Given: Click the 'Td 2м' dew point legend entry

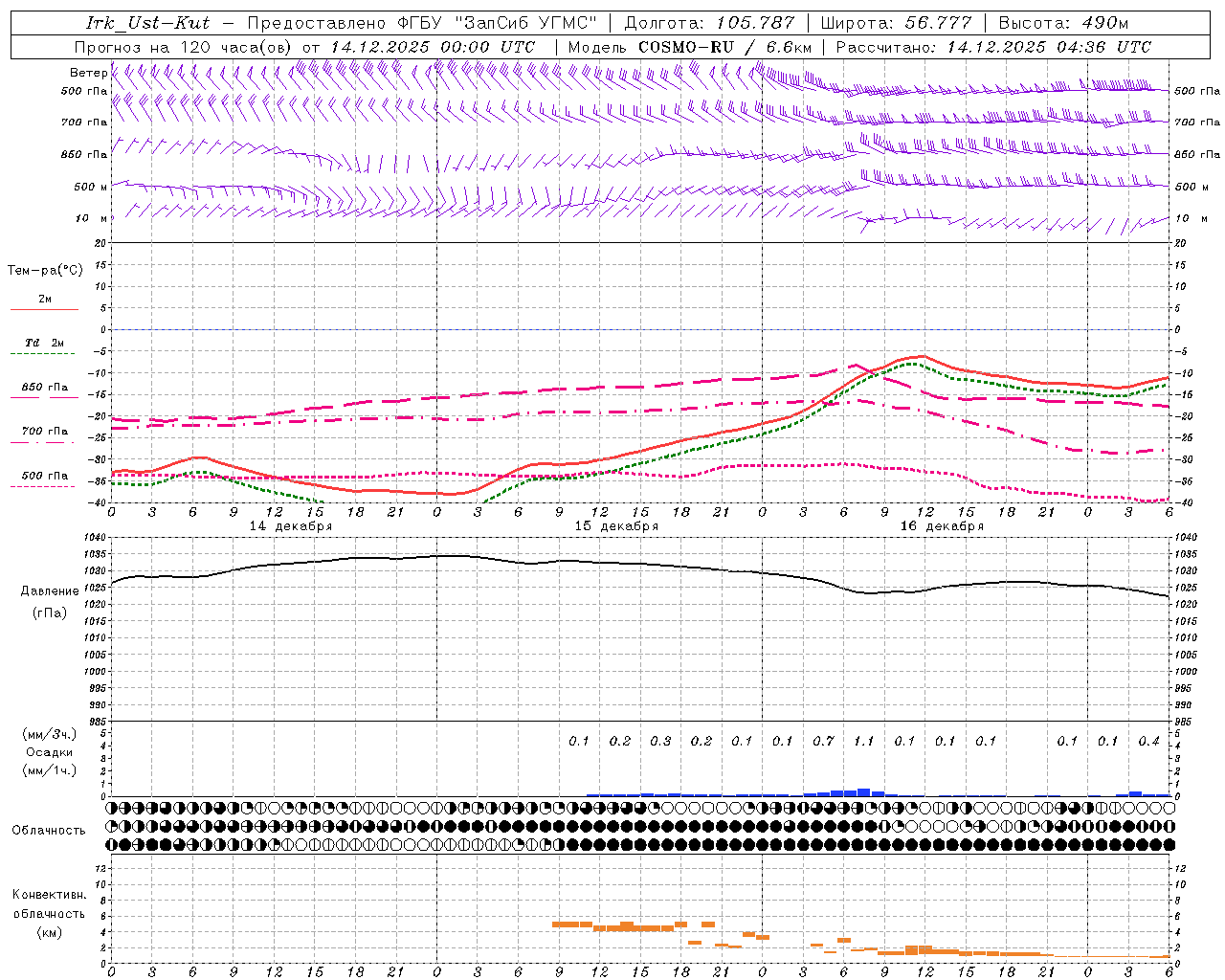Looking at the screenshot, I should [x=45, y=343].
